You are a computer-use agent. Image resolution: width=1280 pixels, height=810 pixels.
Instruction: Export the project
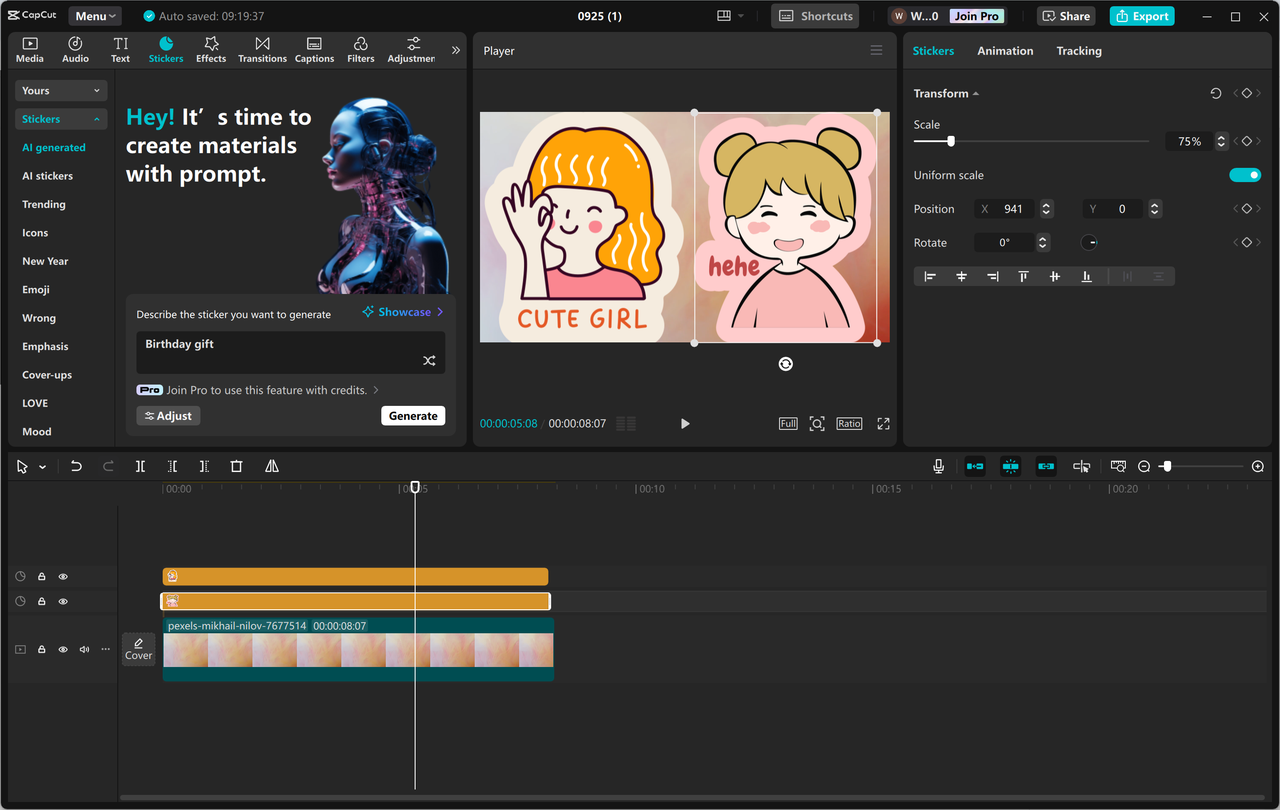click(1141, 16)
